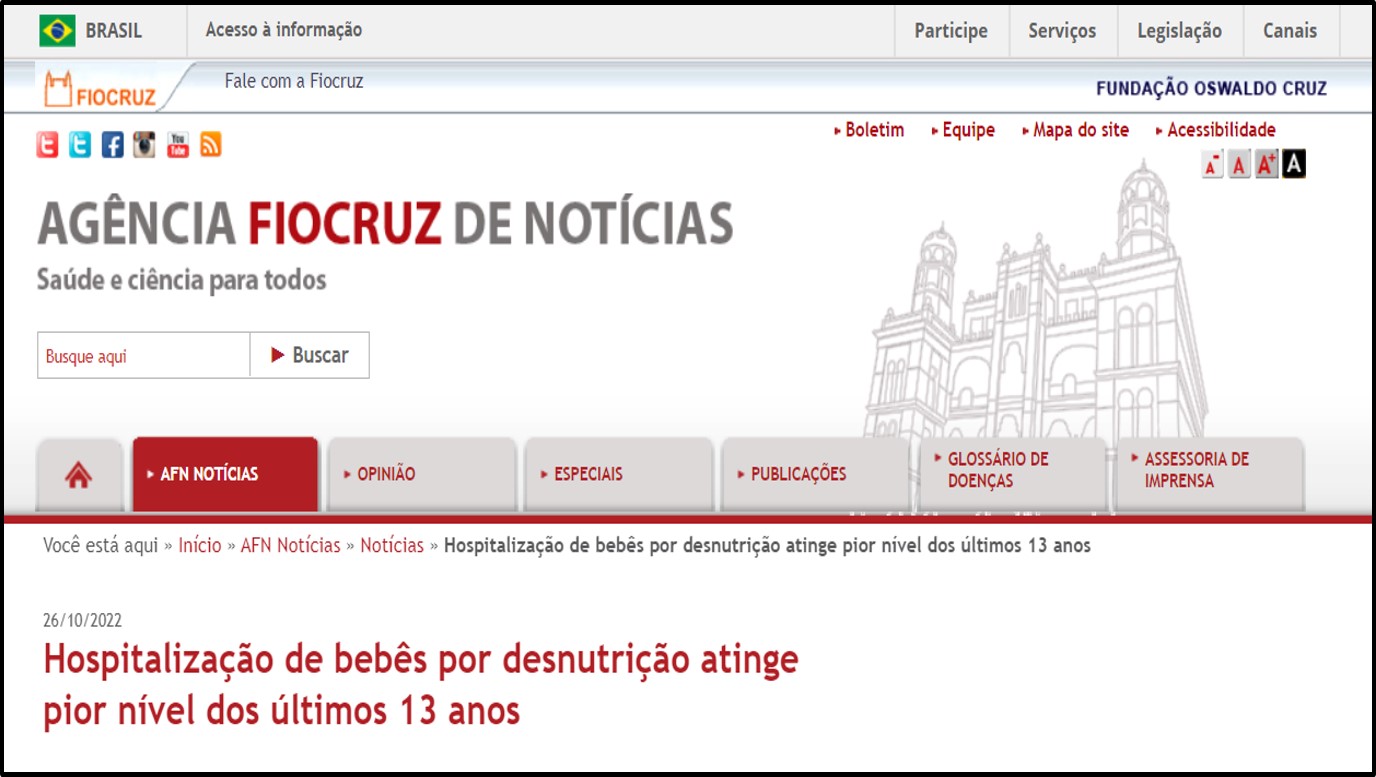This screenshot has height=777, width=1376.
Task: Reset font size with normal A icon
Action: pos(1240,165)
